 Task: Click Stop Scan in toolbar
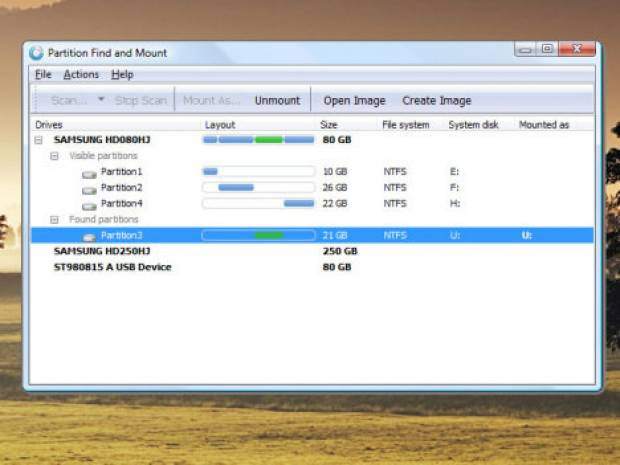tap(140, 100)
